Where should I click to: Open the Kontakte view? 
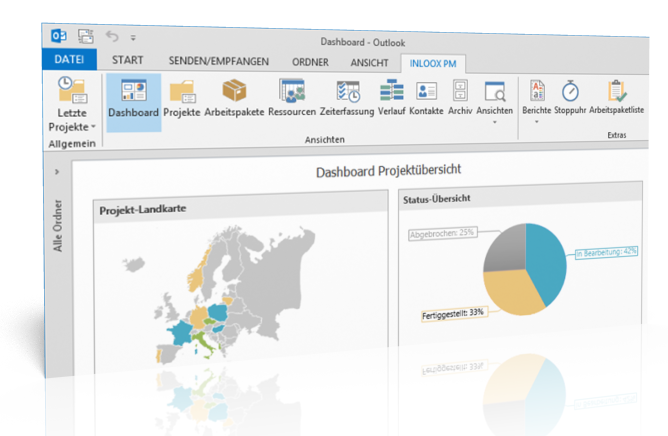[426, 98]
